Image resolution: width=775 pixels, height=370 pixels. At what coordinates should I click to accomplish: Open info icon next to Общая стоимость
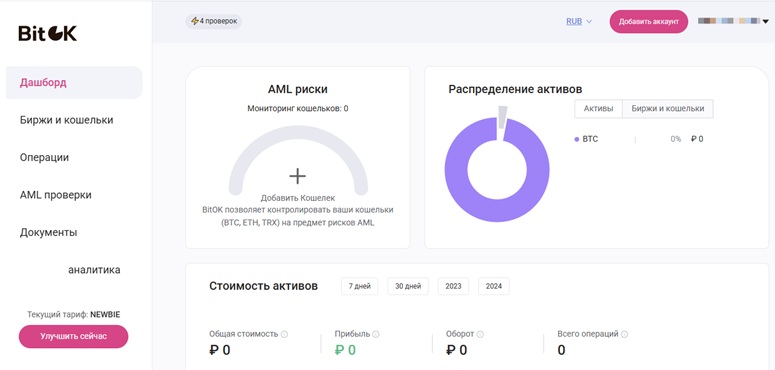pyautogui.click(x=284, y=334)
